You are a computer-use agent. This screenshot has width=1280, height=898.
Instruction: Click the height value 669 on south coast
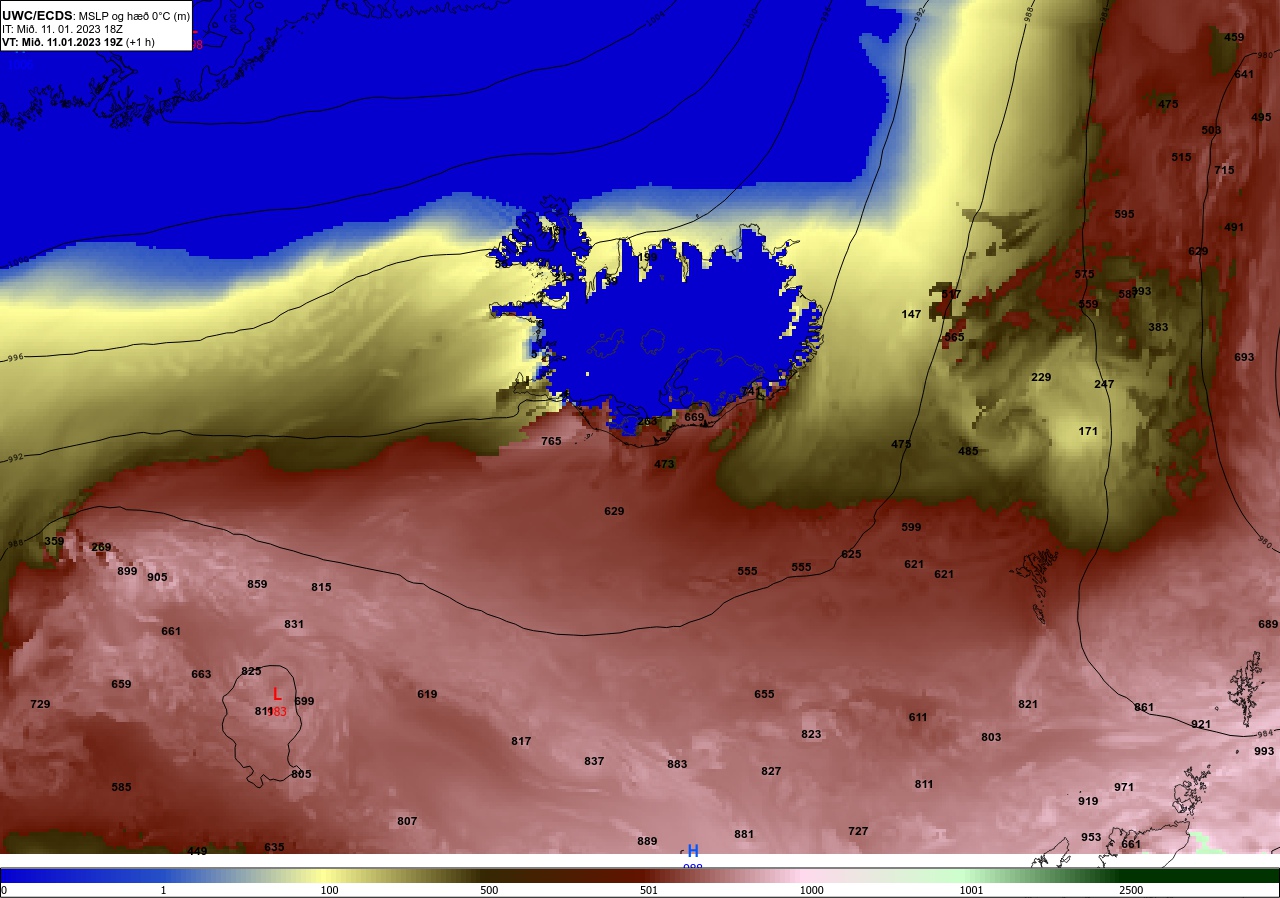[694, 417]
